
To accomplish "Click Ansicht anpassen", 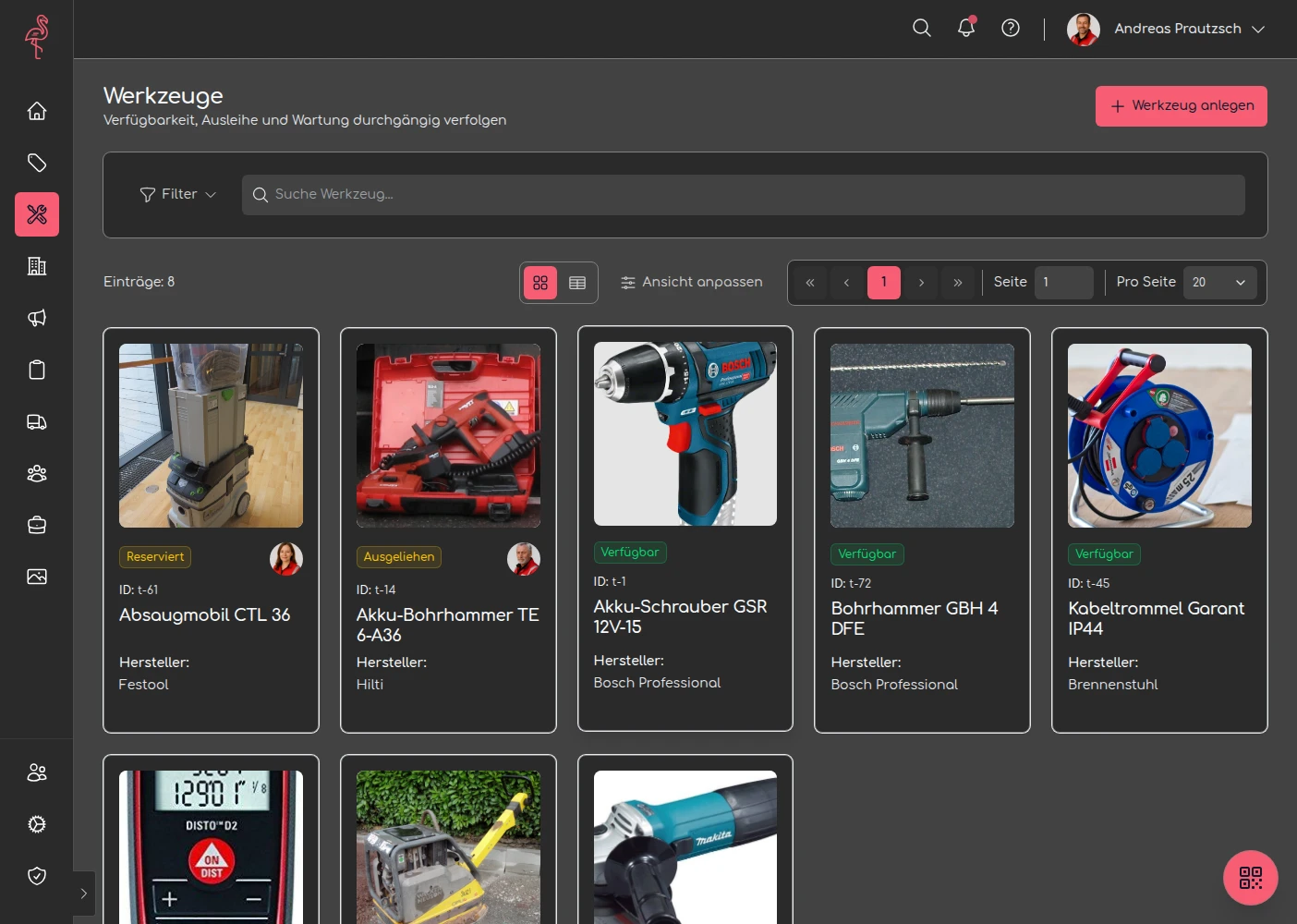I will (692, 282).
